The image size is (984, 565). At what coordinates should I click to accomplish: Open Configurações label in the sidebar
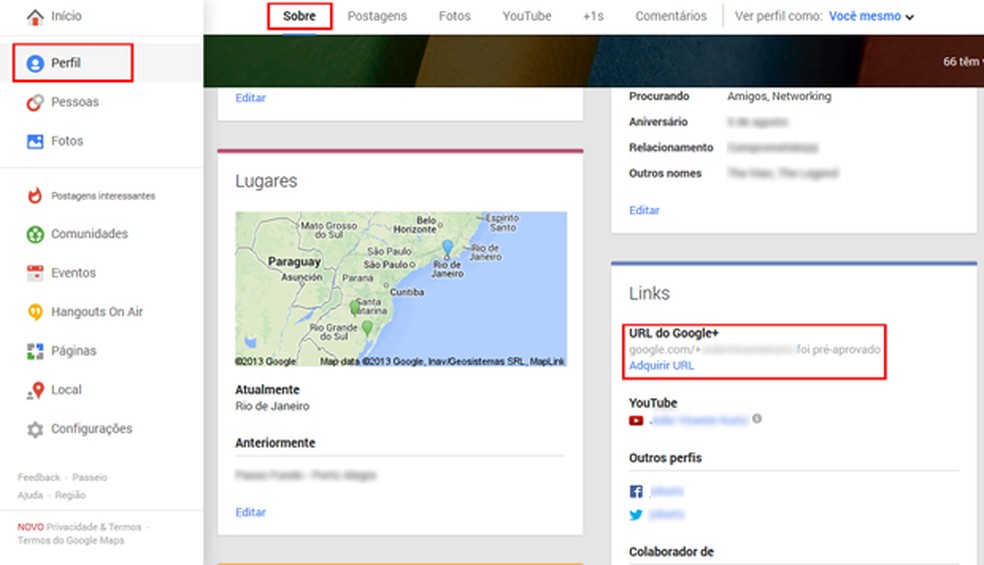[x=92, y=429]
